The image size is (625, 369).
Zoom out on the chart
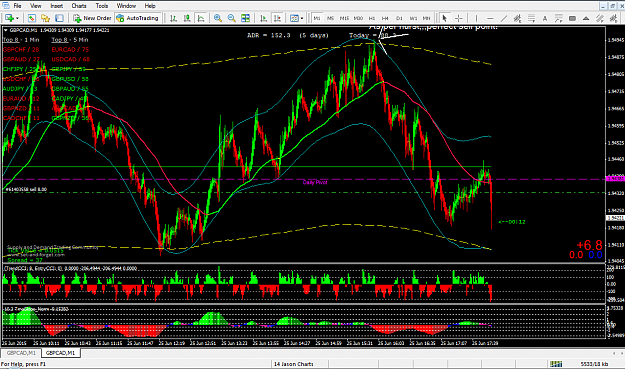click(x=232, y=18)
